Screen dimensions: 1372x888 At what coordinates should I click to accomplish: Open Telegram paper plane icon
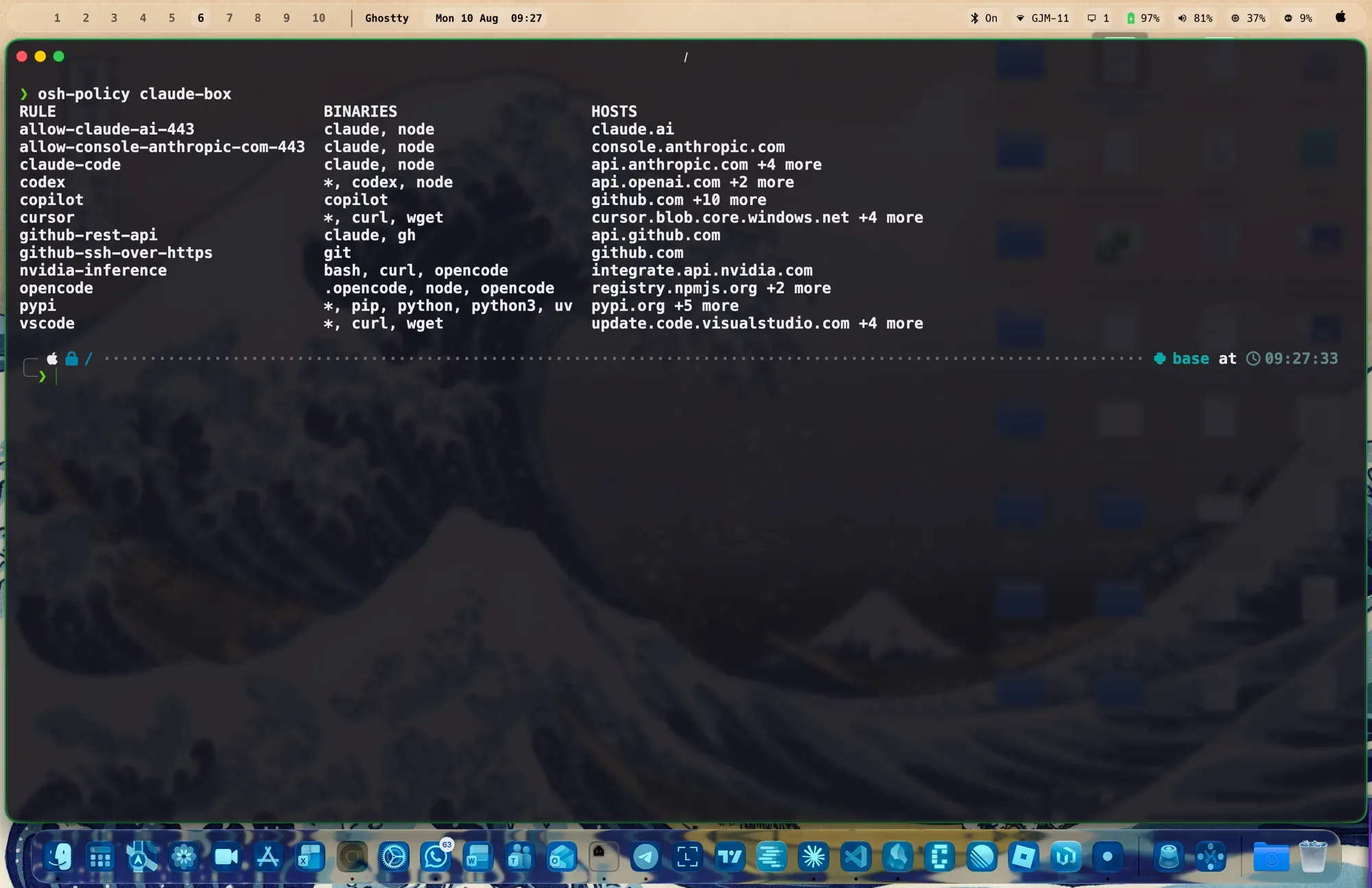[x=646, y=856]
